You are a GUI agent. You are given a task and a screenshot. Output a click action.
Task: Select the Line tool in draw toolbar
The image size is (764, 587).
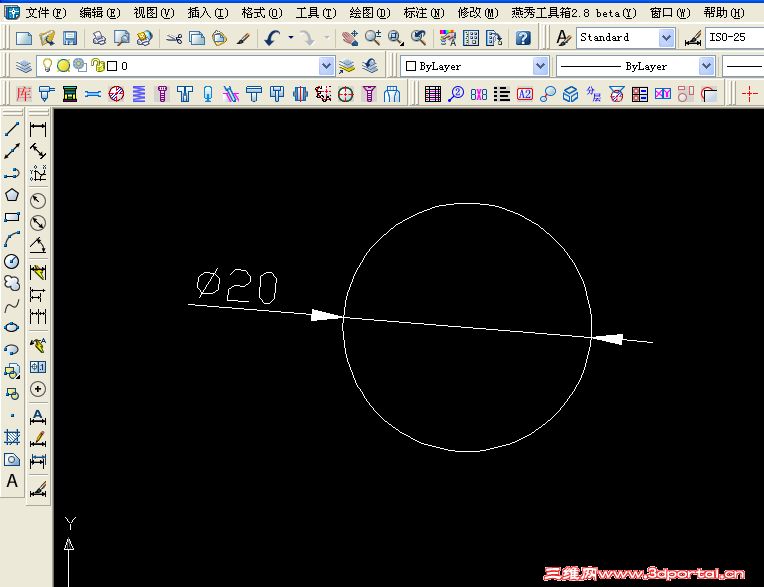tap(12, 129)
